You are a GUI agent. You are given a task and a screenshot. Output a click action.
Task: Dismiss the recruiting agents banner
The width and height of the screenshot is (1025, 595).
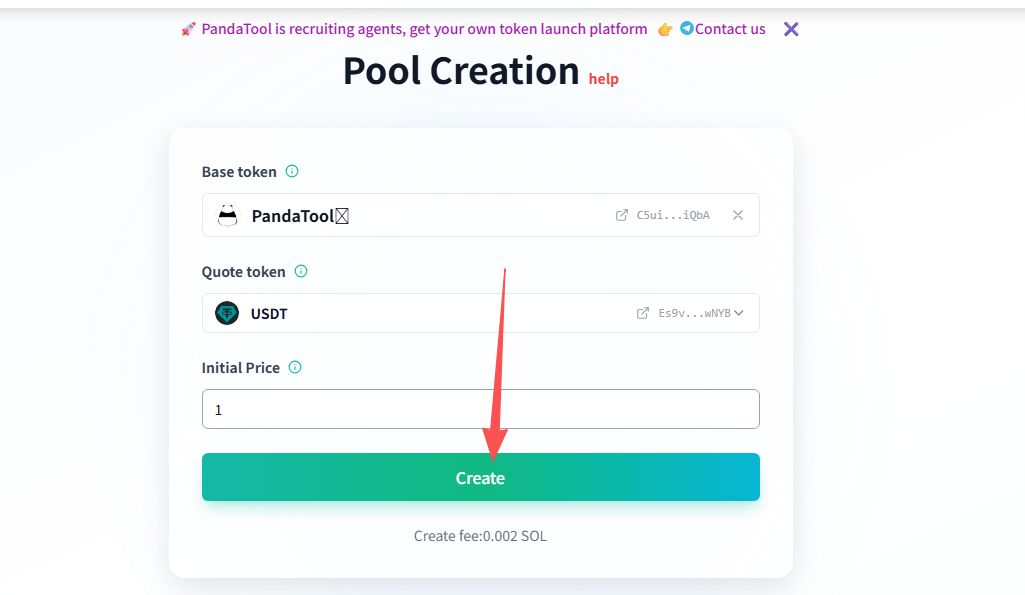click(x=791, y=29)
